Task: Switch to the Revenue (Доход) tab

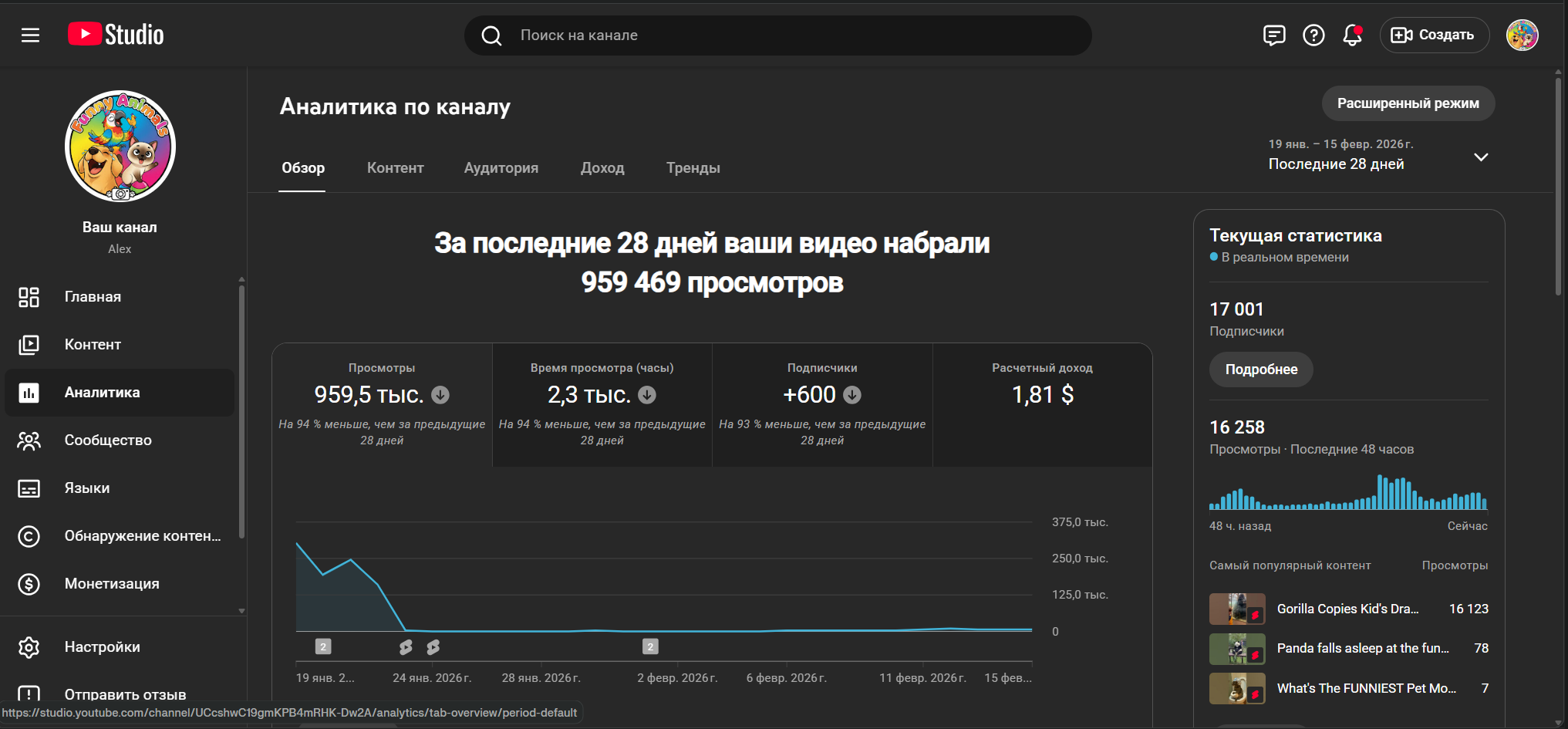Action: point(602,168)
